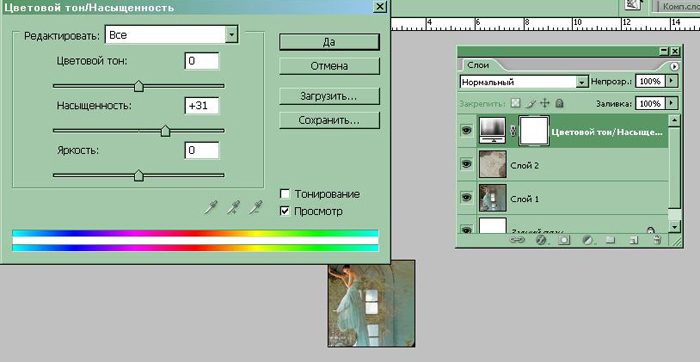Click the new adjustment layer icon

tap(588, 240)
